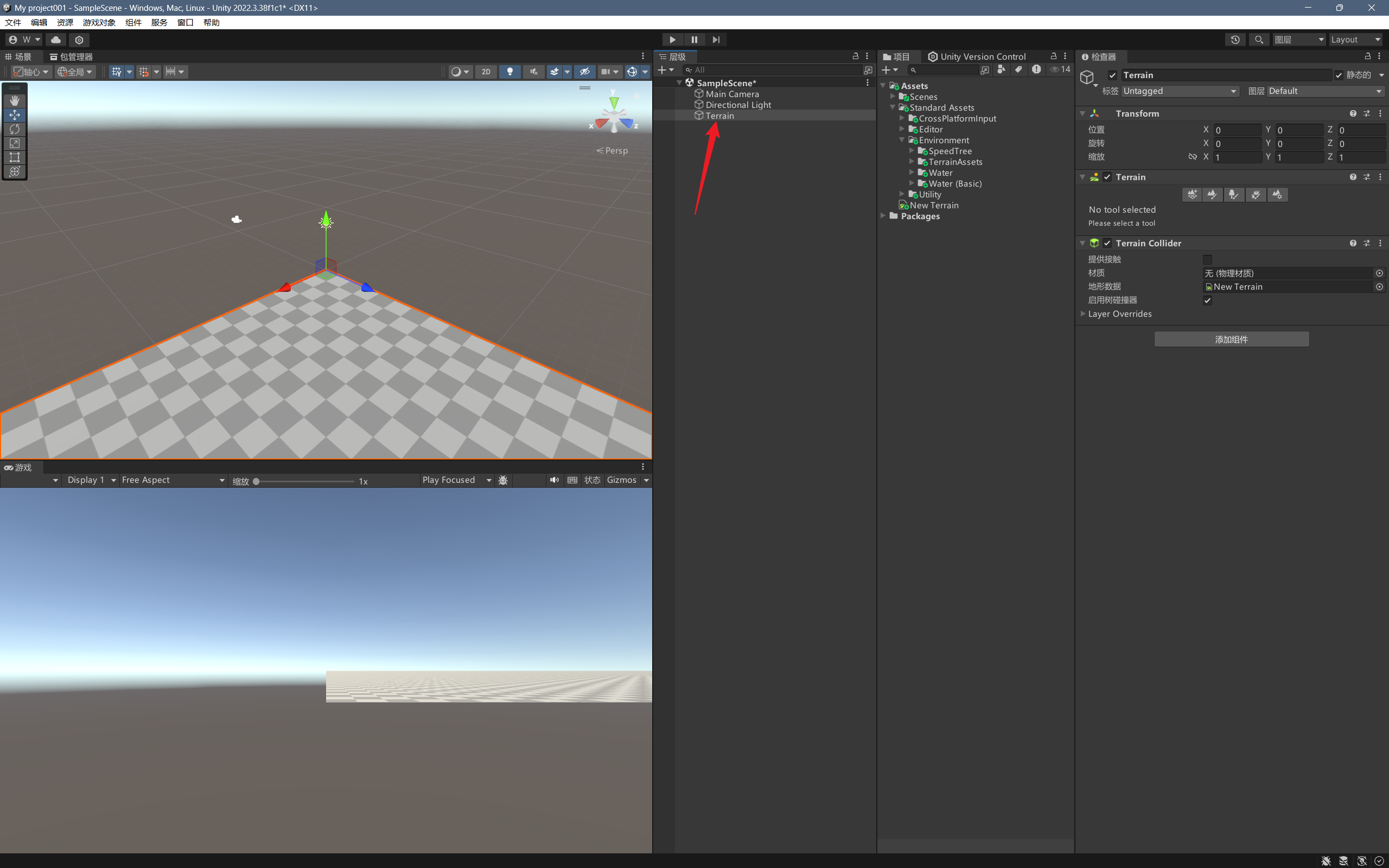Image resolution: width=1389 pixels, height=868 pixels.
Task: Open the 组件 menu
Action: 133,22
